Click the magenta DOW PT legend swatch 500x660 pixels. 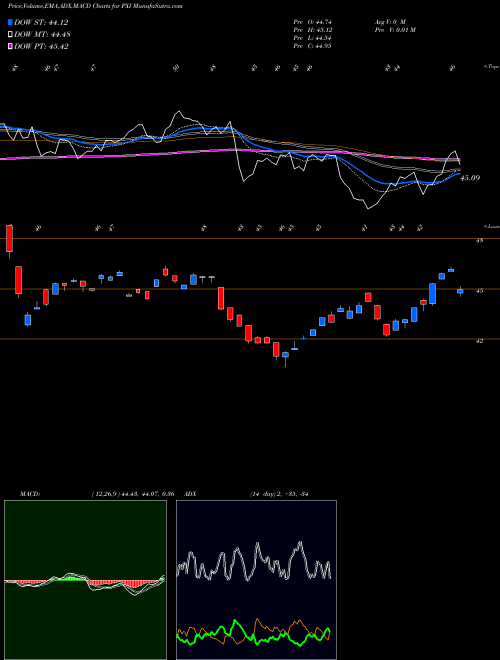point(10,46)
